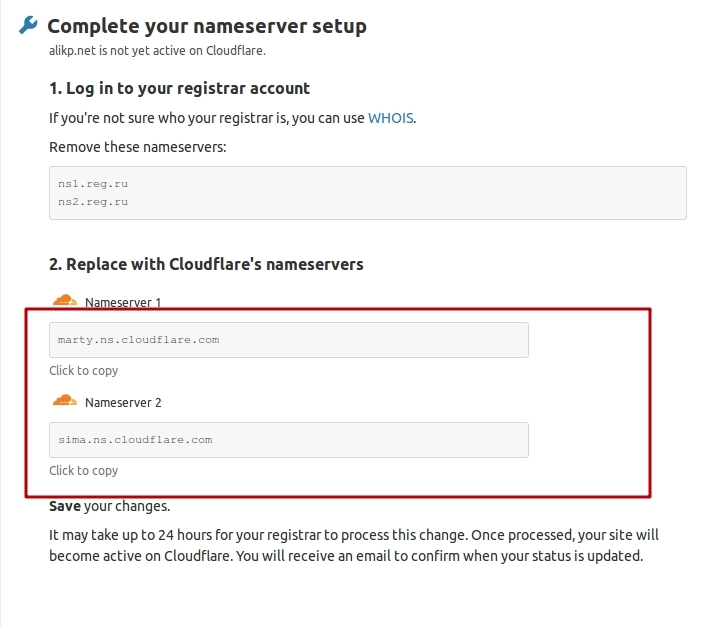Select the sima.ns.cloudflare.com nameserver field
This screenshot has height=627, width=726.
(x=288, y=440)
